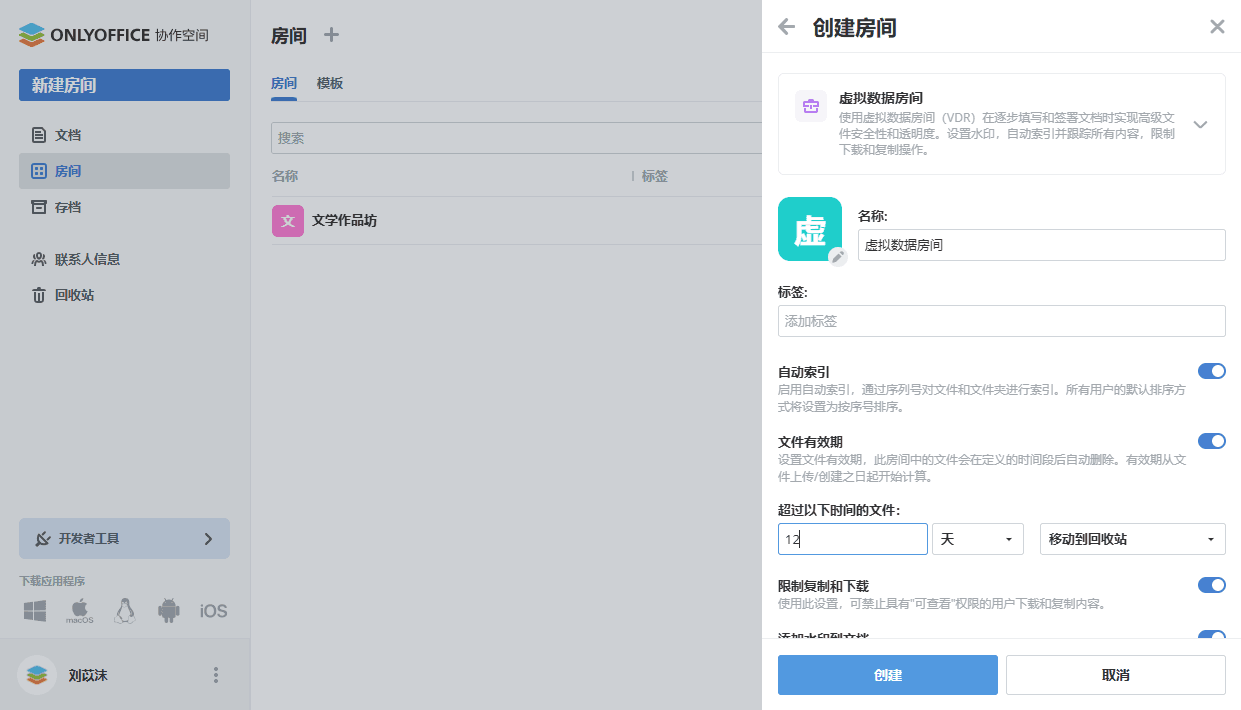1241x710 pixels.
Task: Click the plus icon next to 房间 heading
Action: point(331,35)
